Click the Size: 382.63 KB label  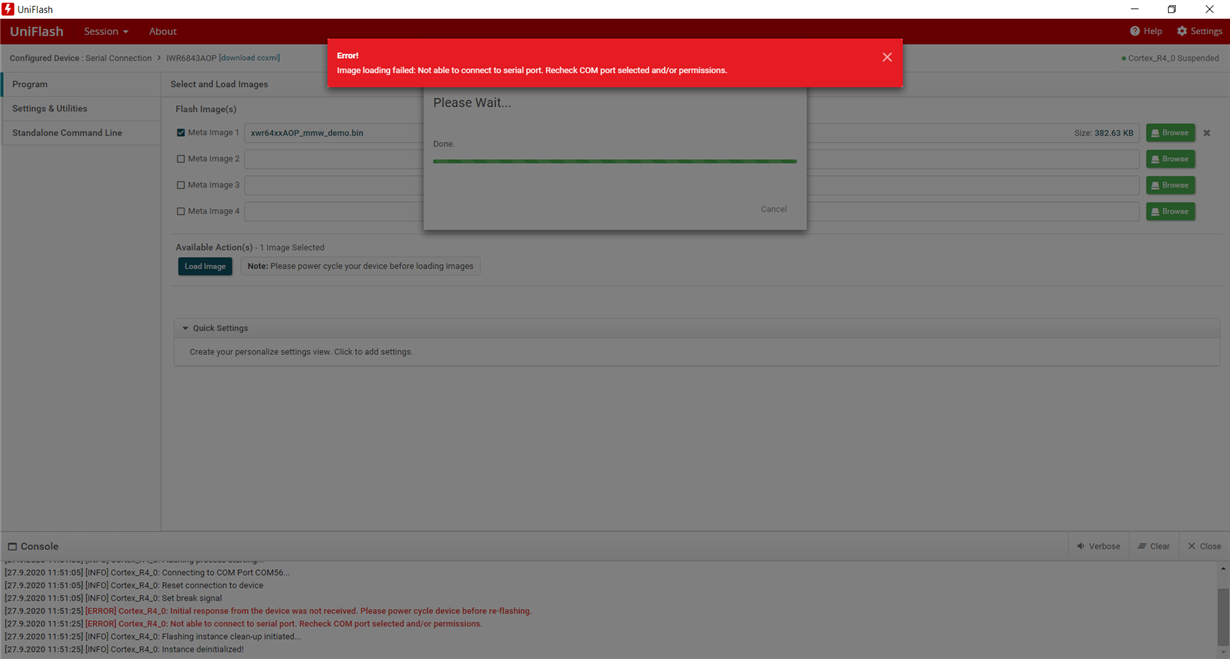[1104, 133]
